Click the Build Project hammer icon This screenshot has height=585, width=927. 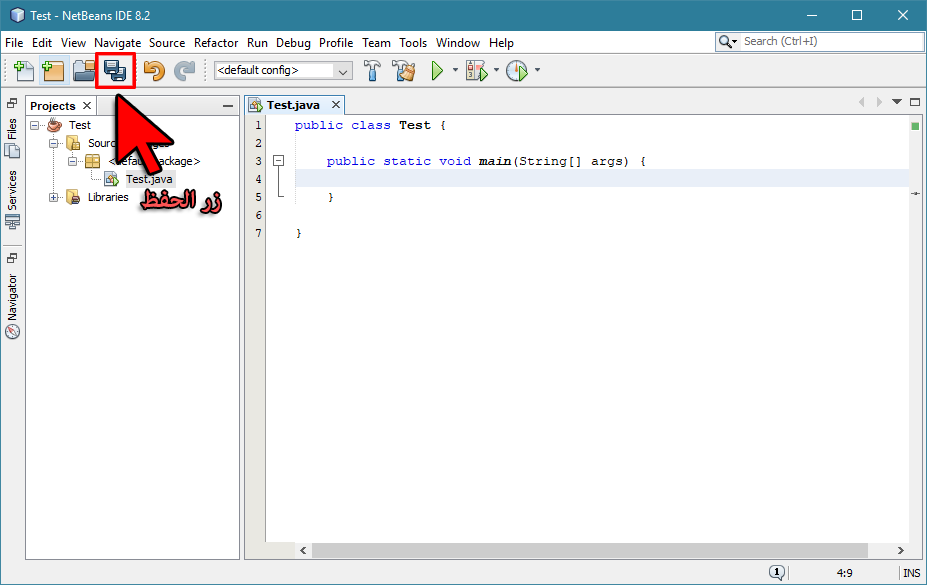click(x=372, y=70)
